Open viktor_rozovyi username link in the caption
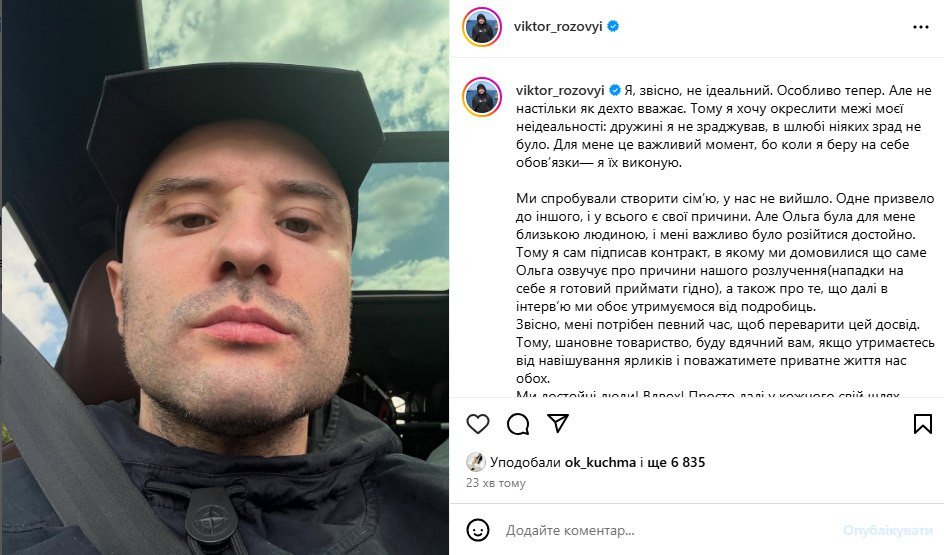Viewport: 944px width, 555px height. pos(560,90)
